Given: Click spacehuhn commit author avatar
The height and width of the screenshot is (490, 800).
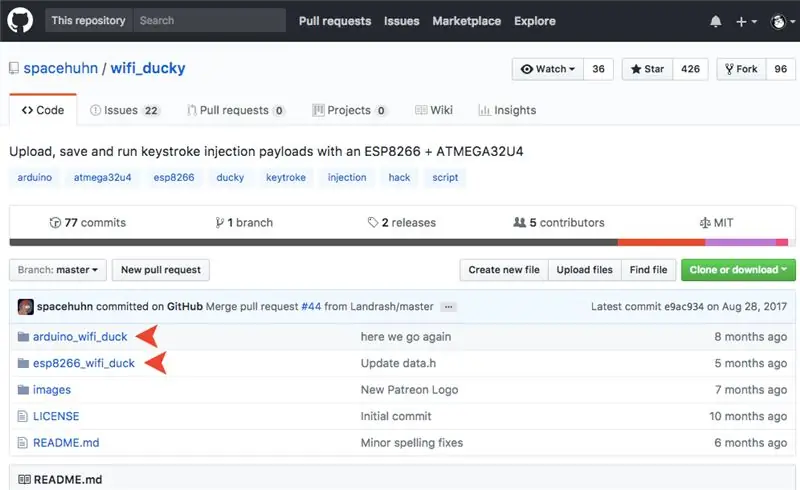Looking at the screenshot, I should pyautogui.click(x=26, y=307).
